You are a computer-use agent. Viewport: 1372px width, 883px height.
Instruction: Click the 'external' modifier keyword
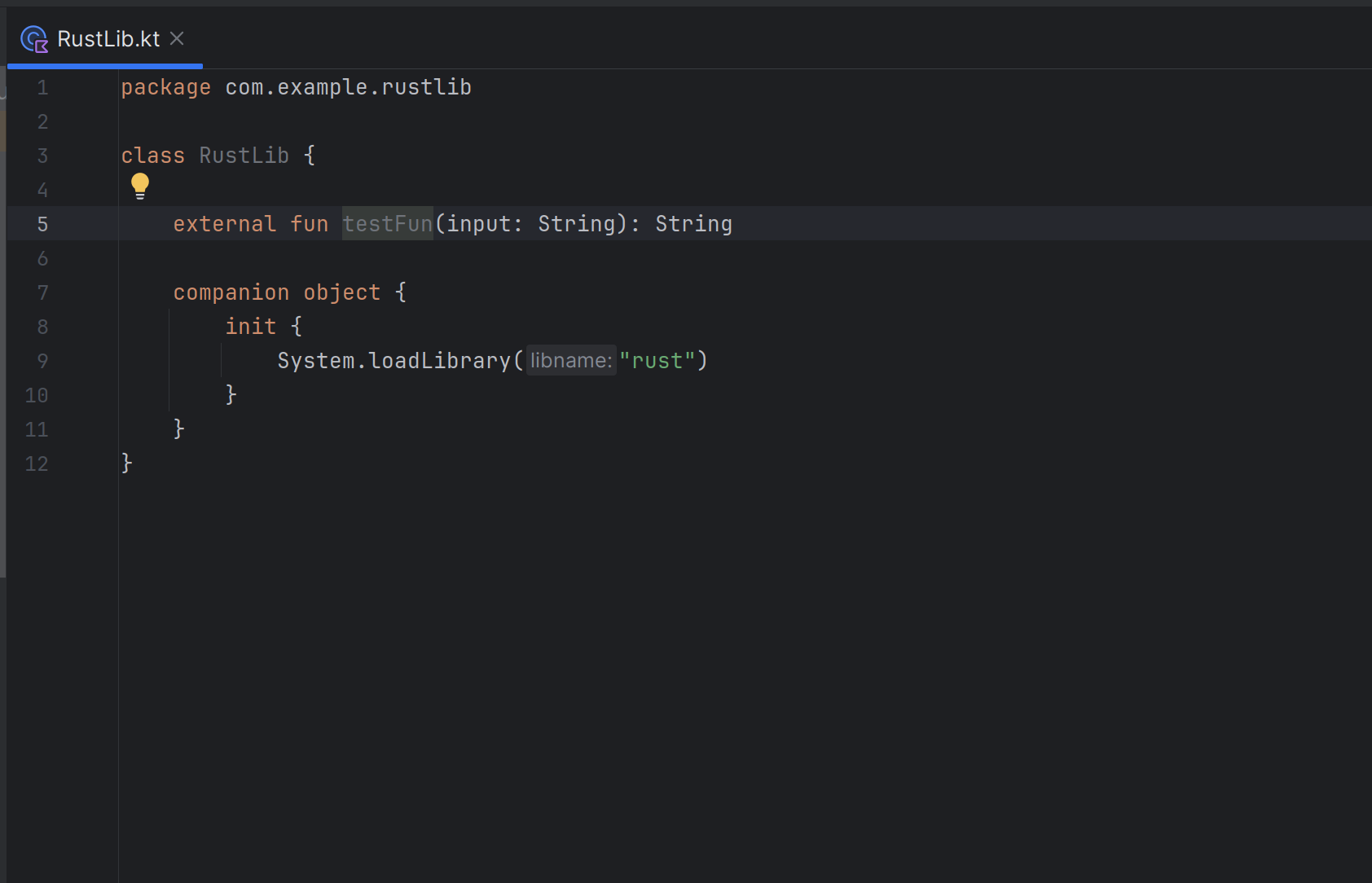[x=225, y=224]
